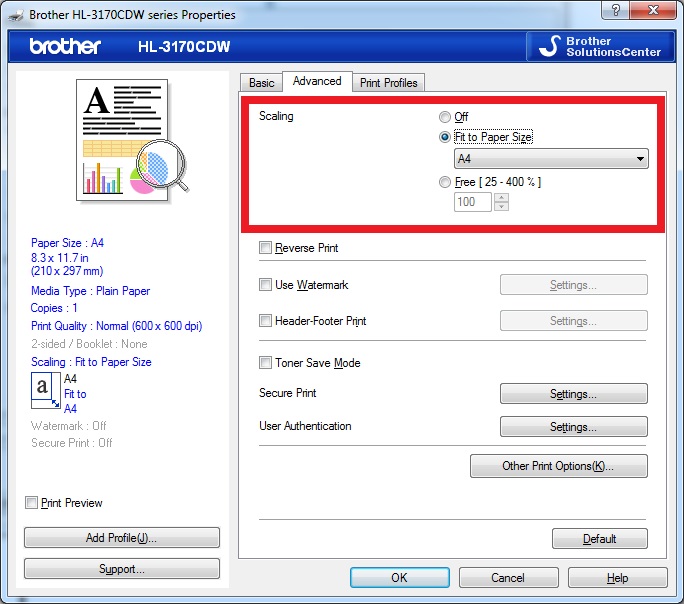Click Add Profile button
The width and height of the screenshot is (684, 604).
(122, 538)
